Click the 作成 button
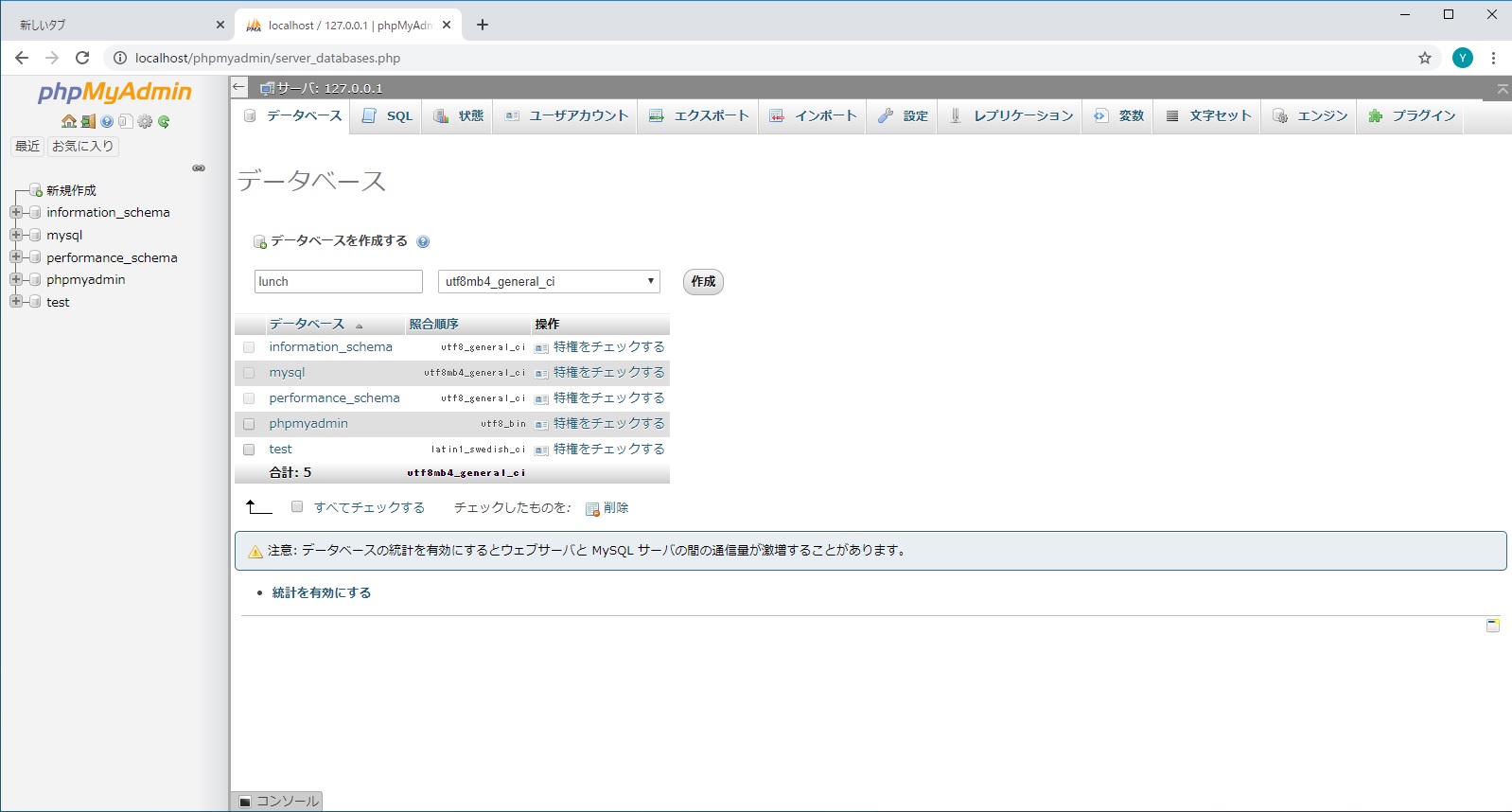This screenshot has width=1512, height=812. click(x=703, y=282)
